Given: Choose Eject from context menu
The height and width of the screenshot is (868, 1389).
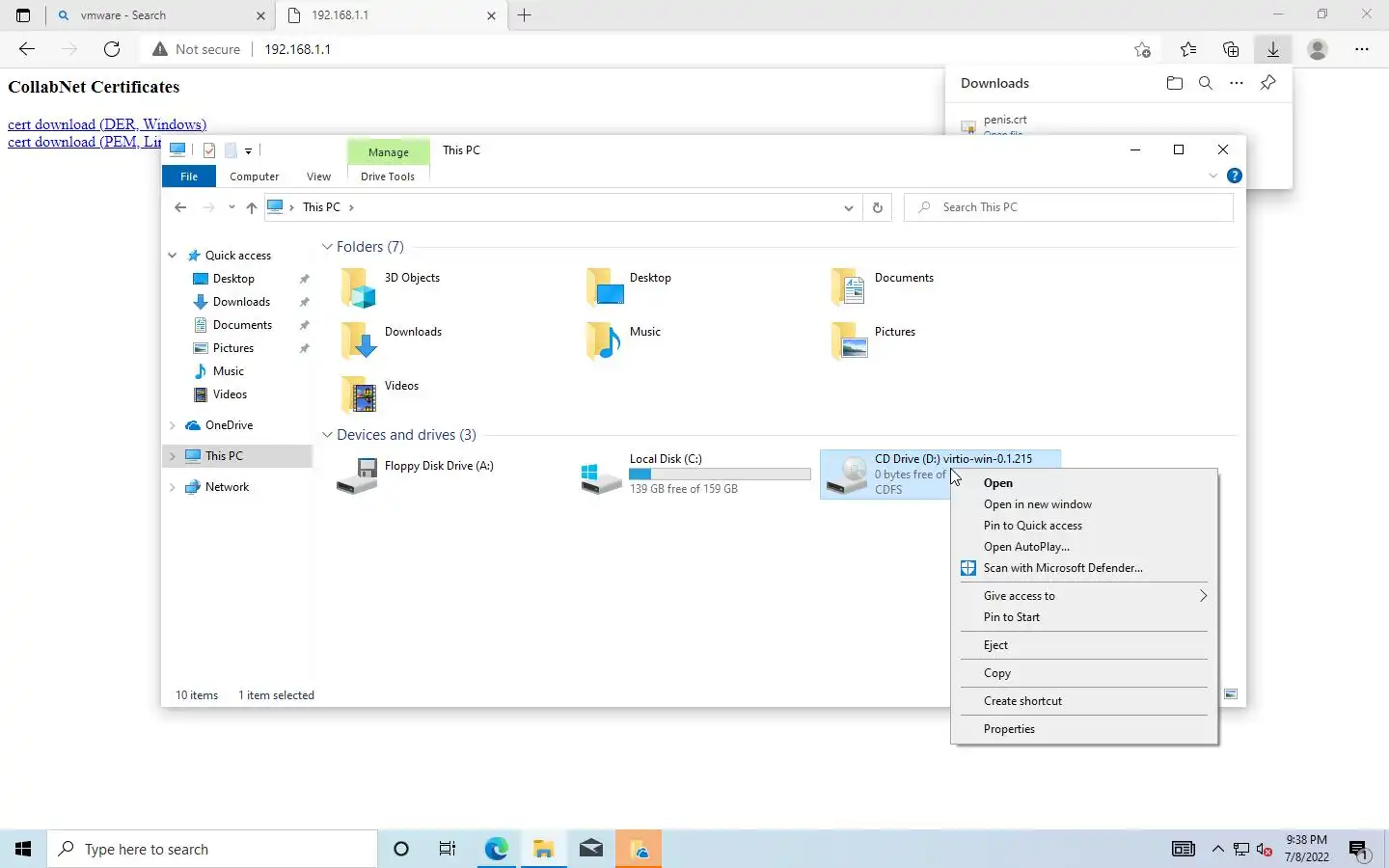Looking at the screenshot, I should pos(1084,645).
